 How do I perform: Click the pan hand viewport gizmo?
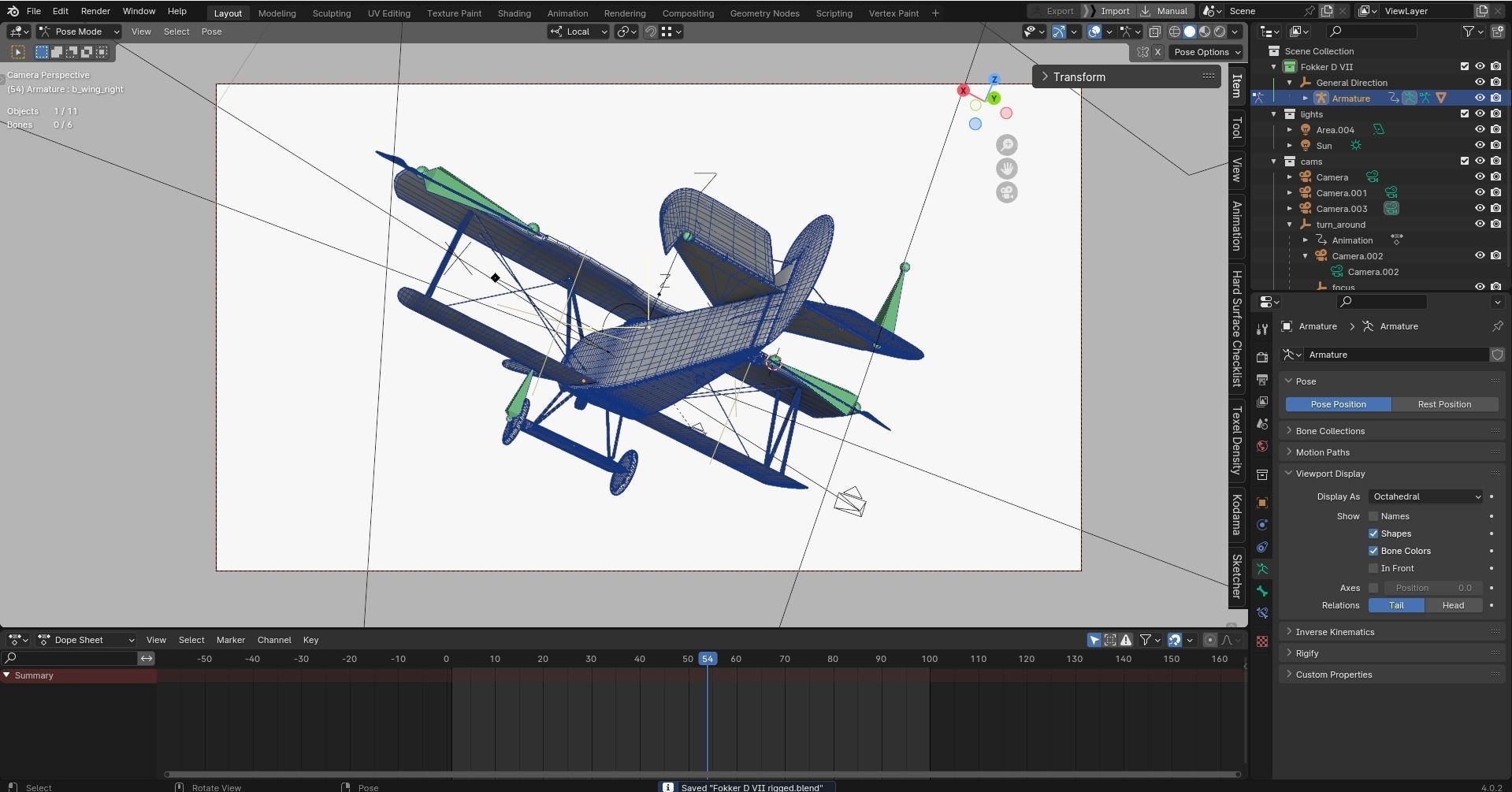pyautogui.click(x=1007, y=169)
